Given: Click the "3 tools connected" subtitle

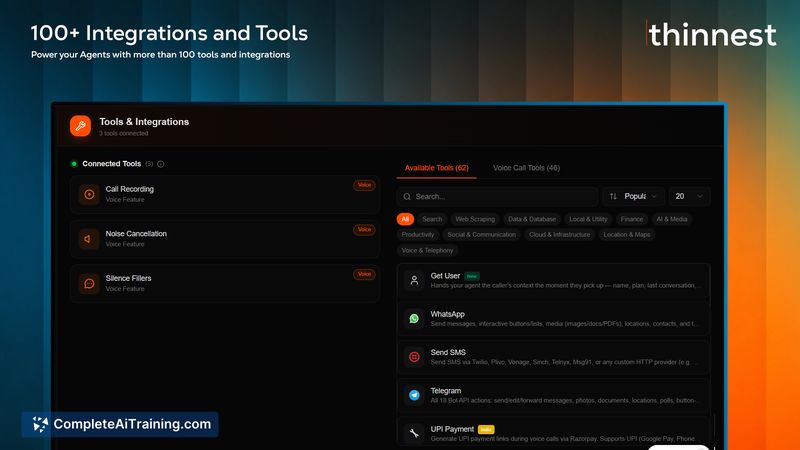Looking at the screenshot, I should 124,134.
